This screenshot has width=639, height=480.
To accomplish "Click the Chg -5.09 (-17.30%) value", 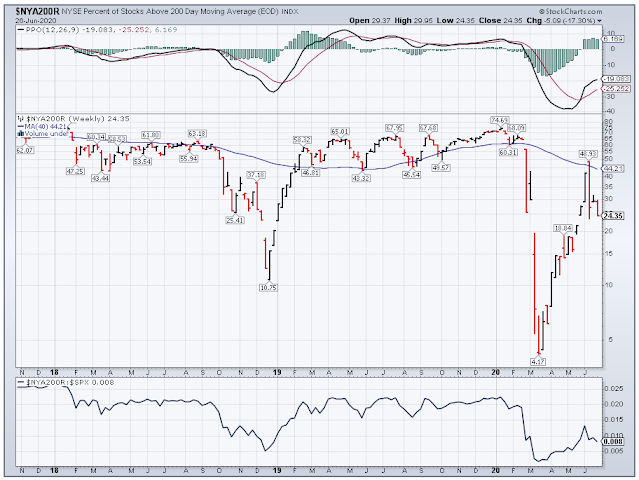I will (560, 20).
